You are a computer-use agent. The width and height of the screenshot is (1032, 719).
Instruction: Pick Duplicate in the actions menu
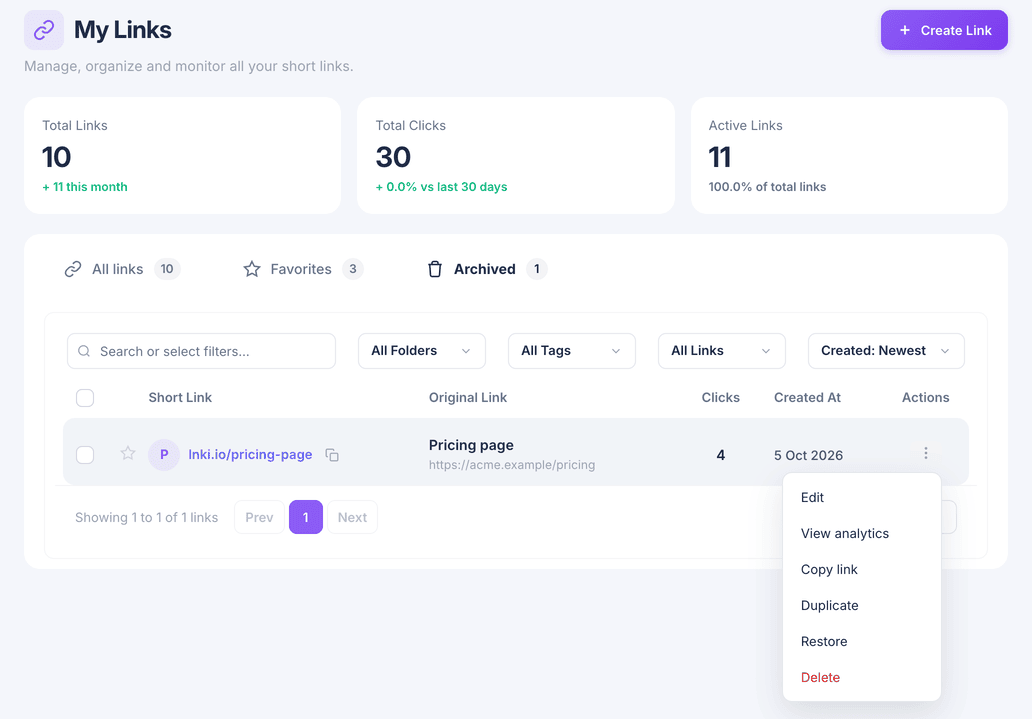click(862, 606)
